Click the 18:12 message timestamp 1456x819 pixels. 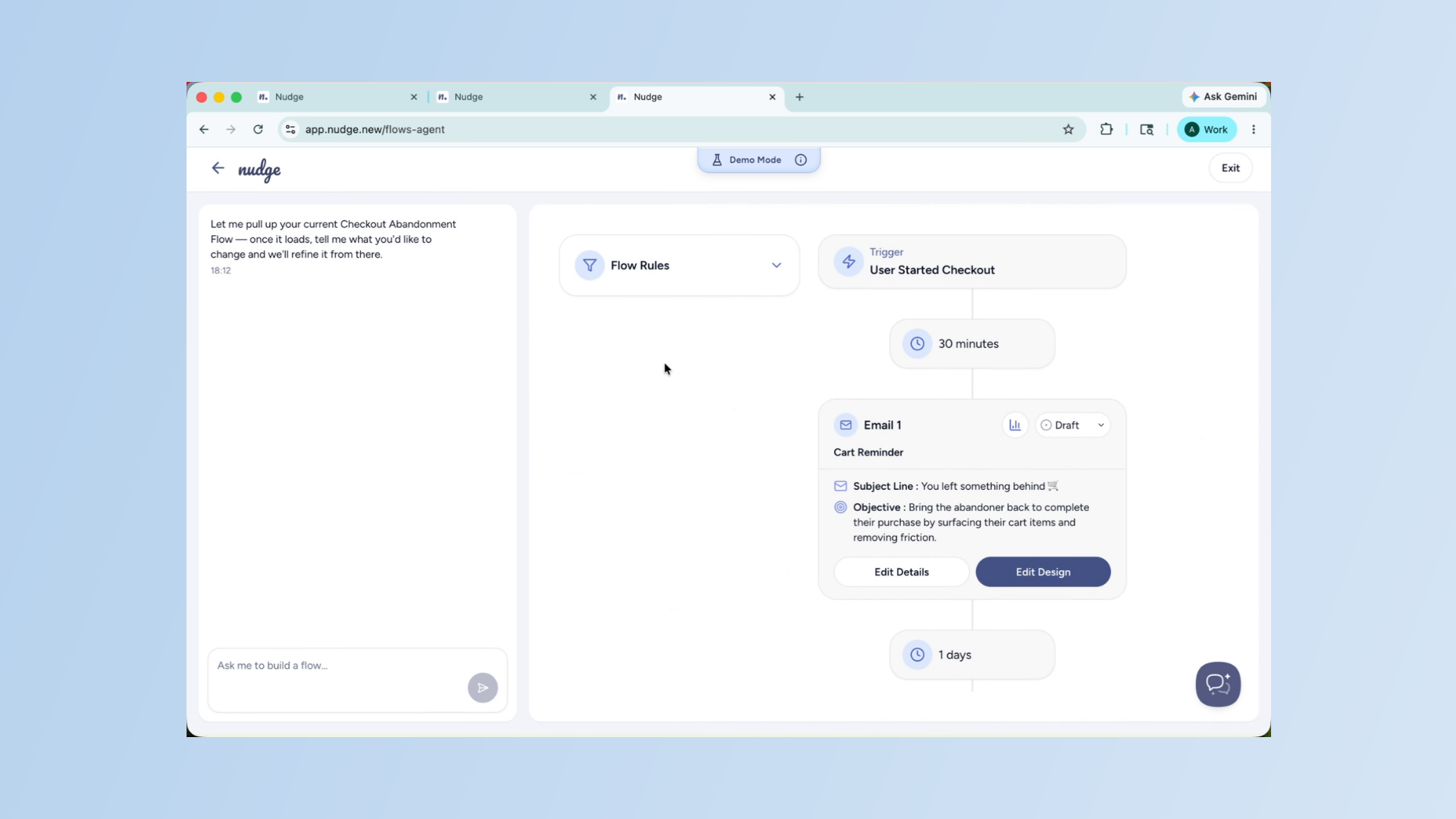pyautogui.click(x=221, y=271)
